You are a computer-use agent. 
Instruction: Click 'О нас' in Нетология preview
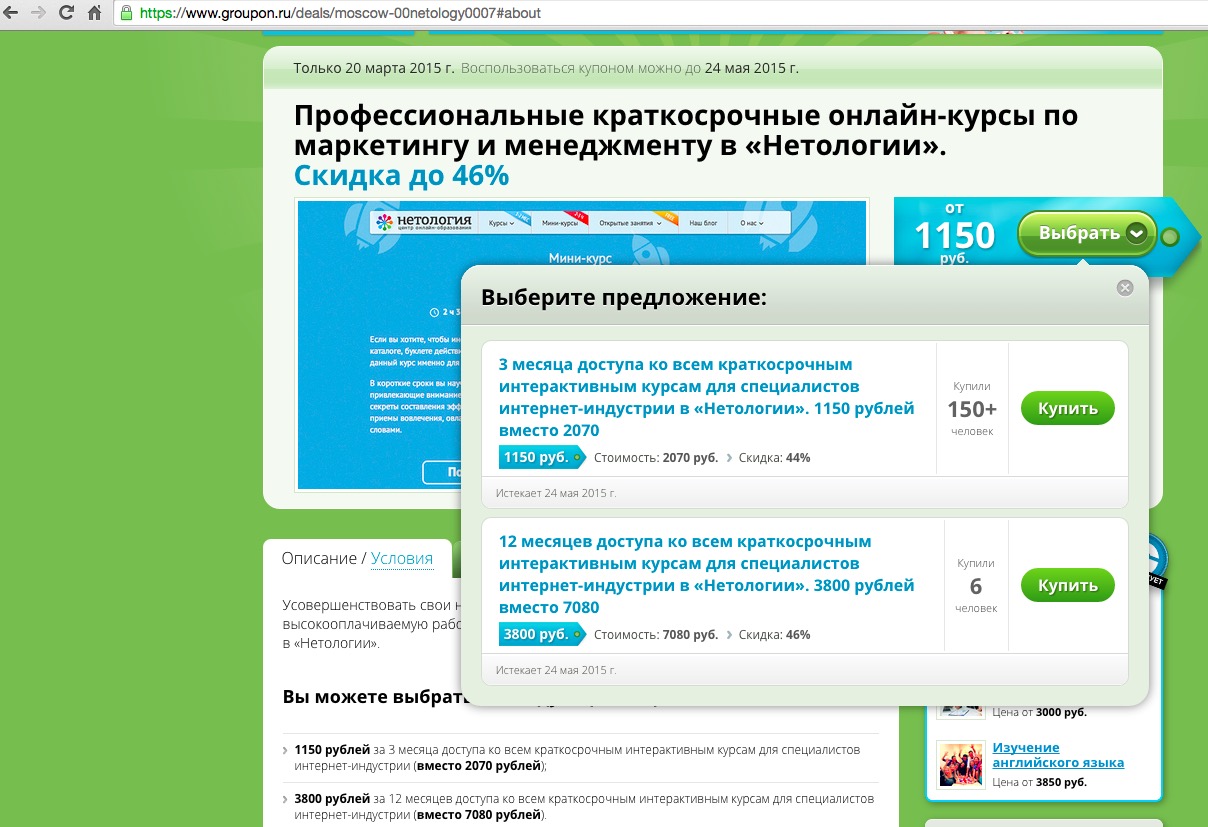tap(751, 223)
